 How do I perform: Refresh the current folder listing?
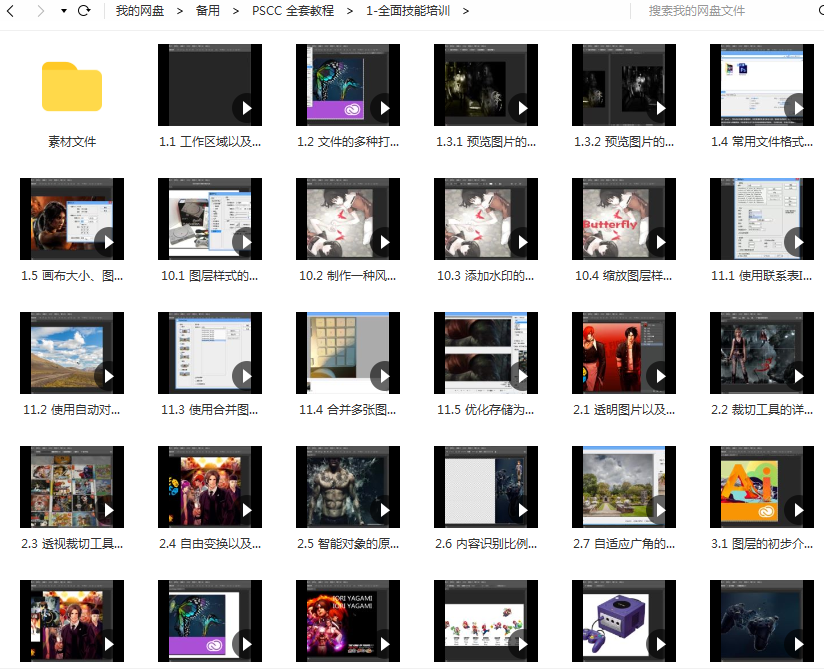[84, 11]
